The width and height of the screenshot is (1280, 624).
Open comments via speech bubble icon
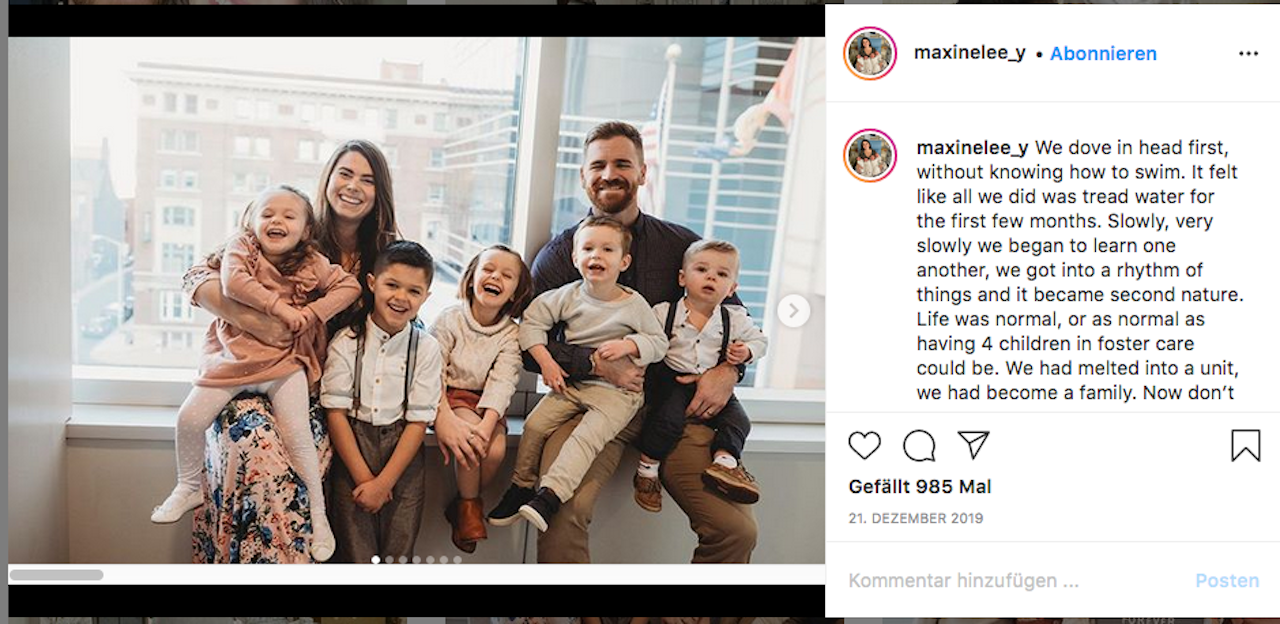[x=919, y=445]
